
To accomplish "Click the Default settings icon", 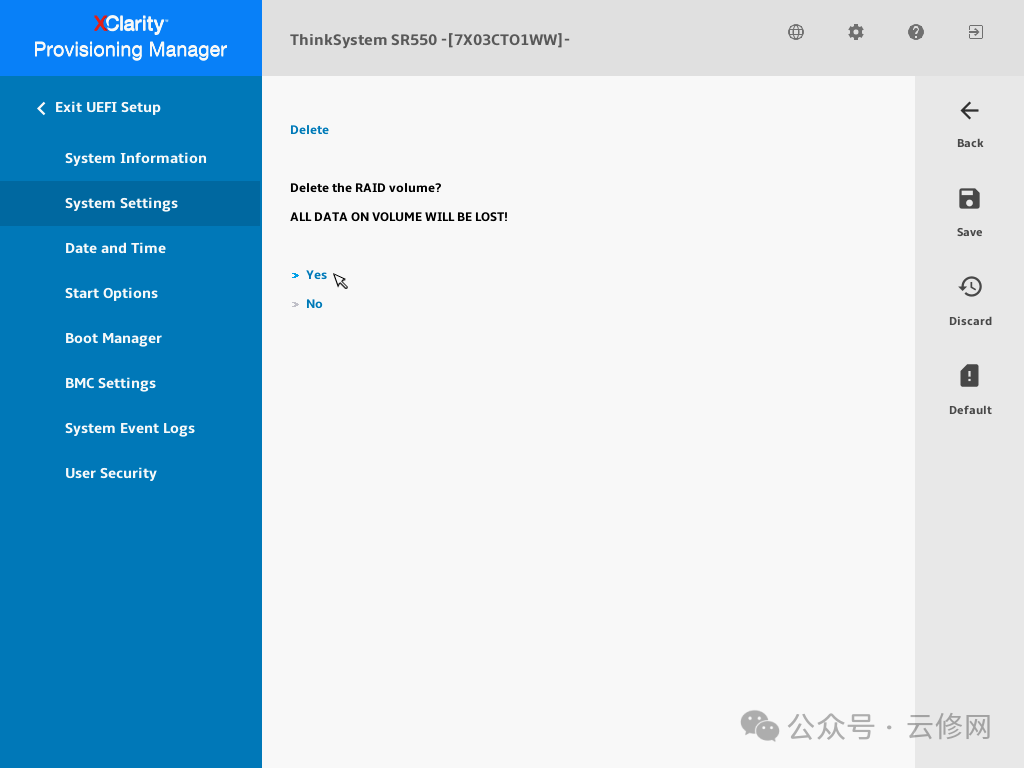I will click(x=969, y=376).
